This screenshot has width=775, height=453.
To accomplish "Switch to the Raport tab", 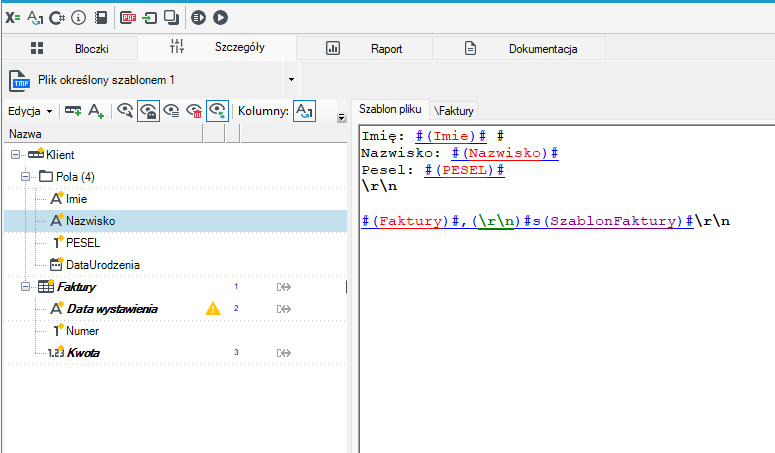I will tap(364, 48).
